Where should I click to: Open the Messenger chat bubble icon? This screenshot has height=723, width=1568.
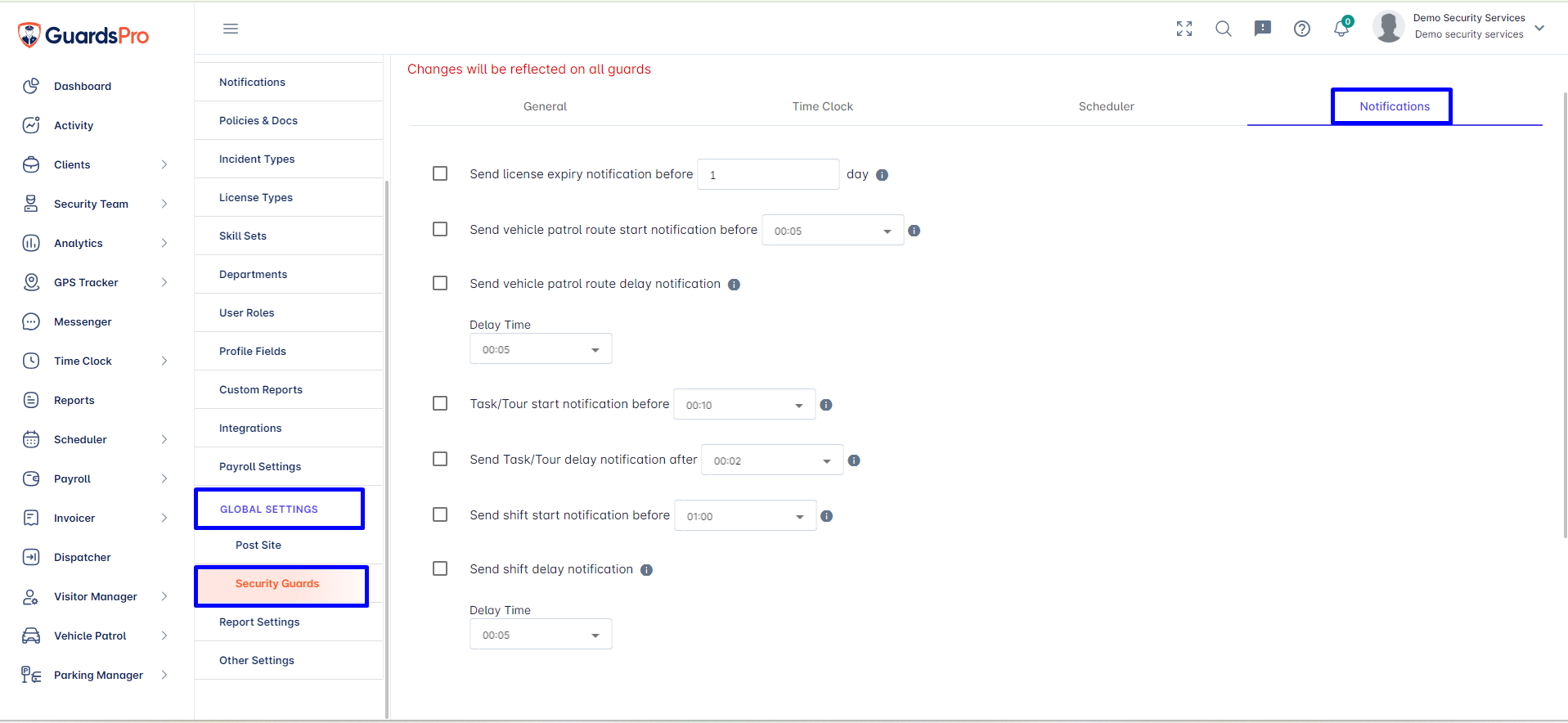pyautogui.click(x=31, y=321)
